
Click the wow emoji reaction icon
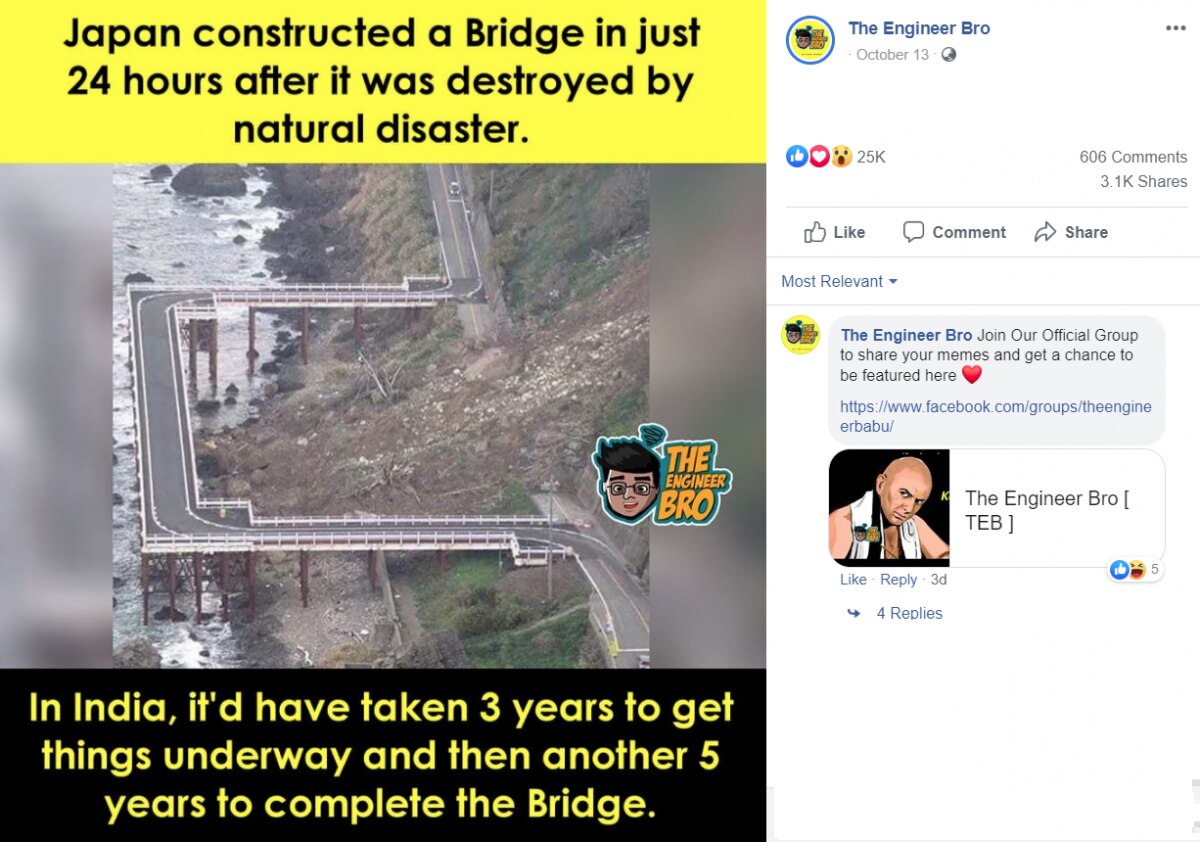(x=841, y=156)
